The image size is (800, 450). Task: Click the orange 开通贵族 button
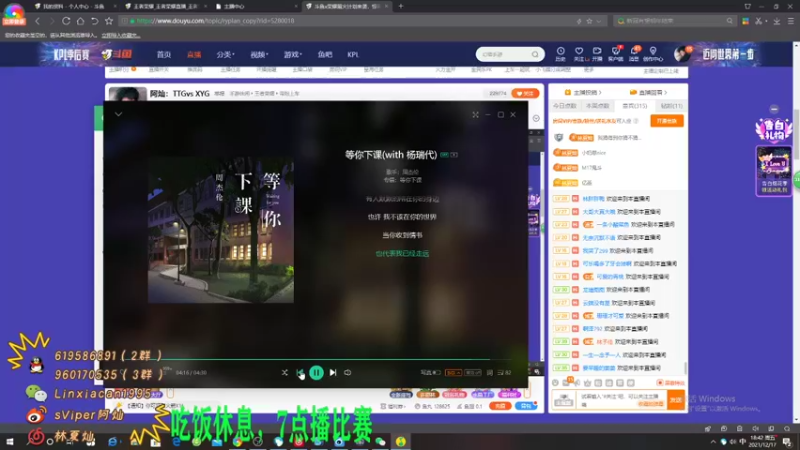click(x=667, y=121)
